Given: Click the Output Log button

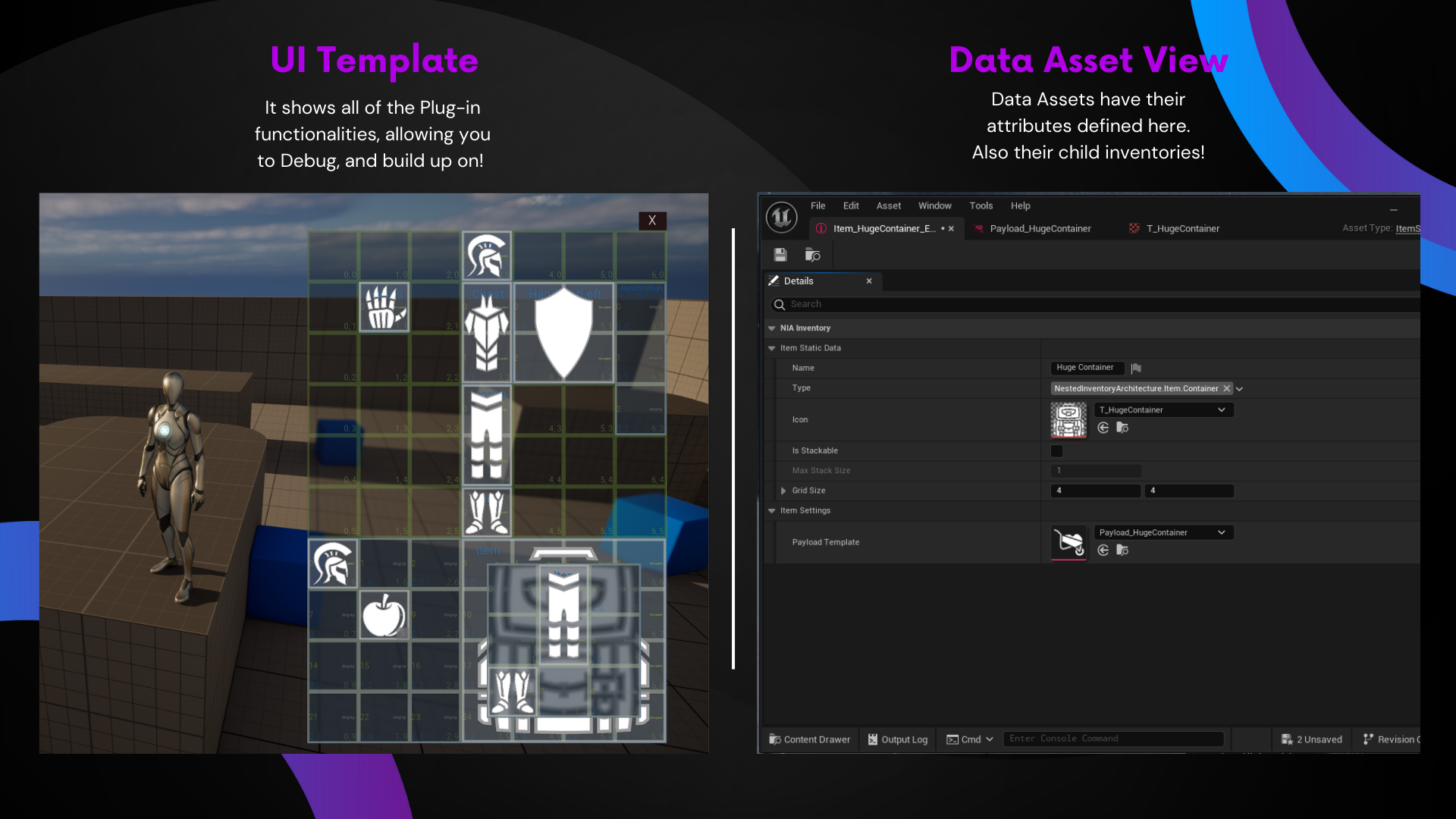Looking at the screenshot, I should click(898, 739).
